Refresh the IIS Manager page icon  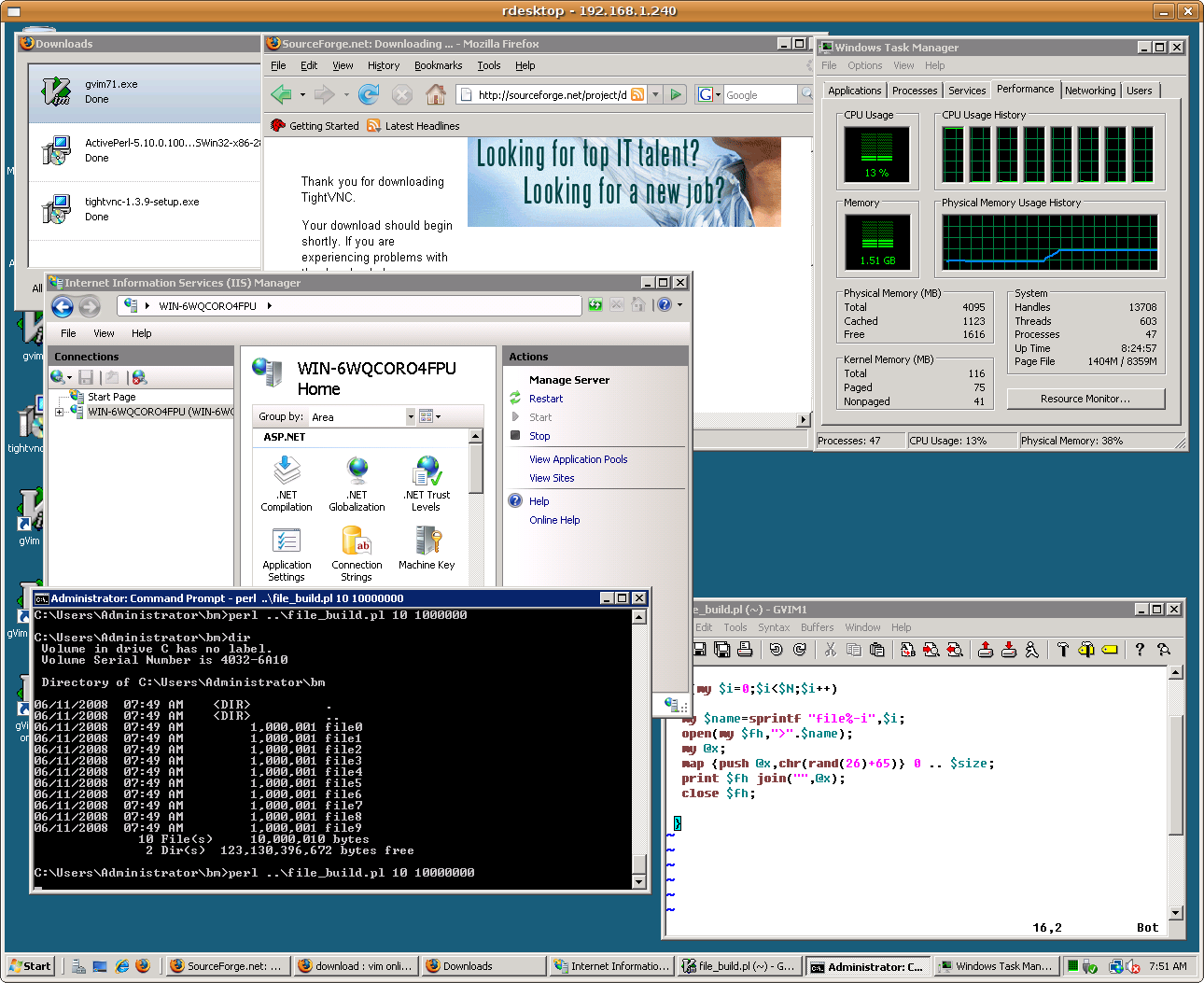[595, 305]
